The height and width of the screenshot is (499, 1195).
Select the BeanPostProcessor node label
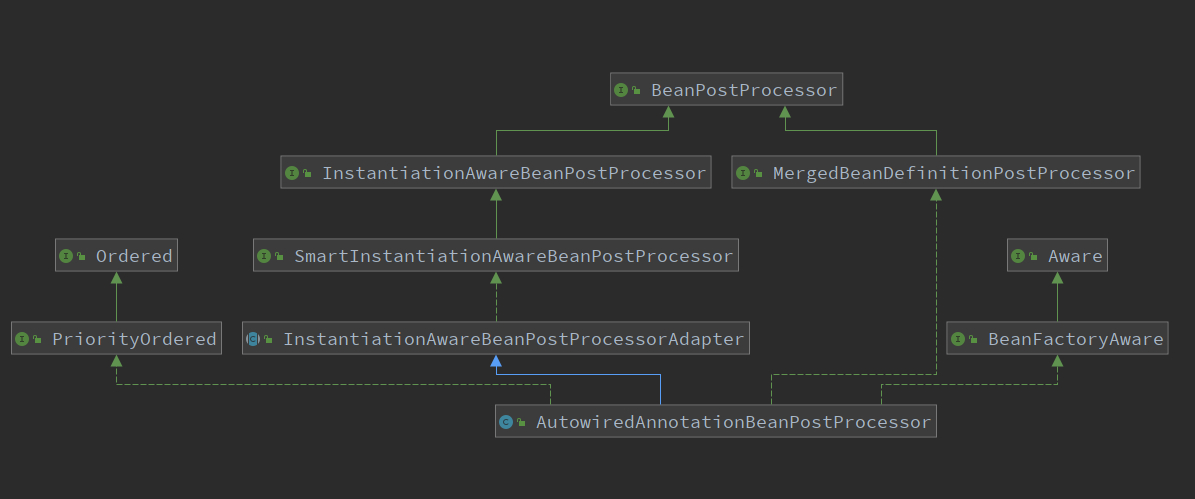click(743, 90)
